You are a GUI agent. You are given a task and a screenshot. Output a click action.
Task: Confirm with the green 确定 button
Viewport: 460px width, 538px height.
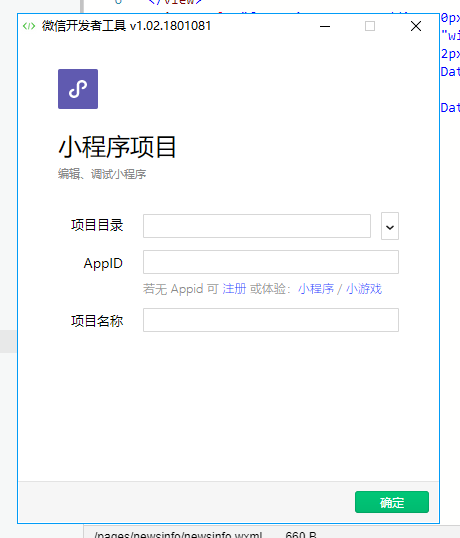392,502
